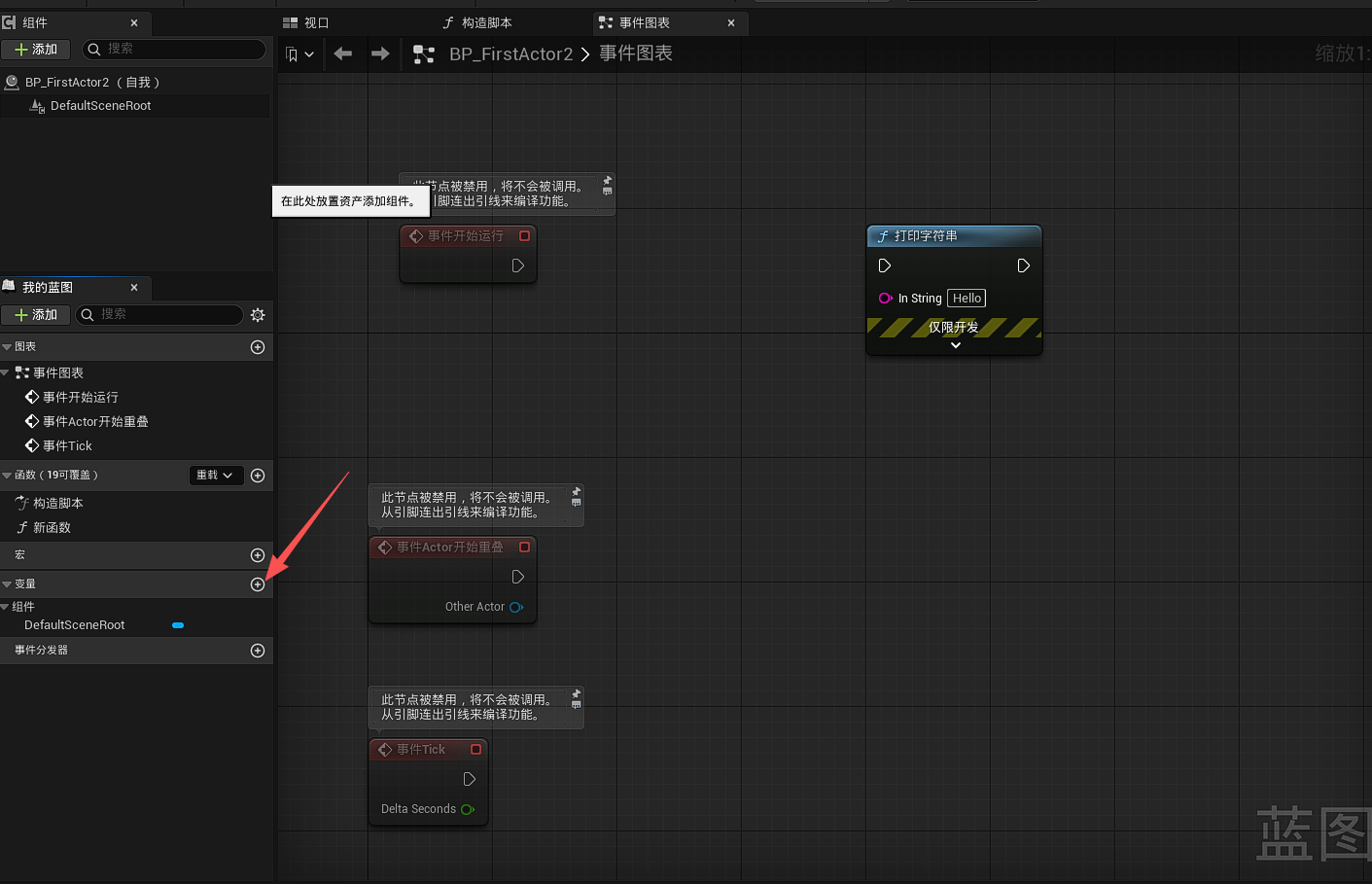Click the graph icon beside BP_FirstActor2 breadcrumb
The height and width of the screenshot is (884, 1372).
424,54
